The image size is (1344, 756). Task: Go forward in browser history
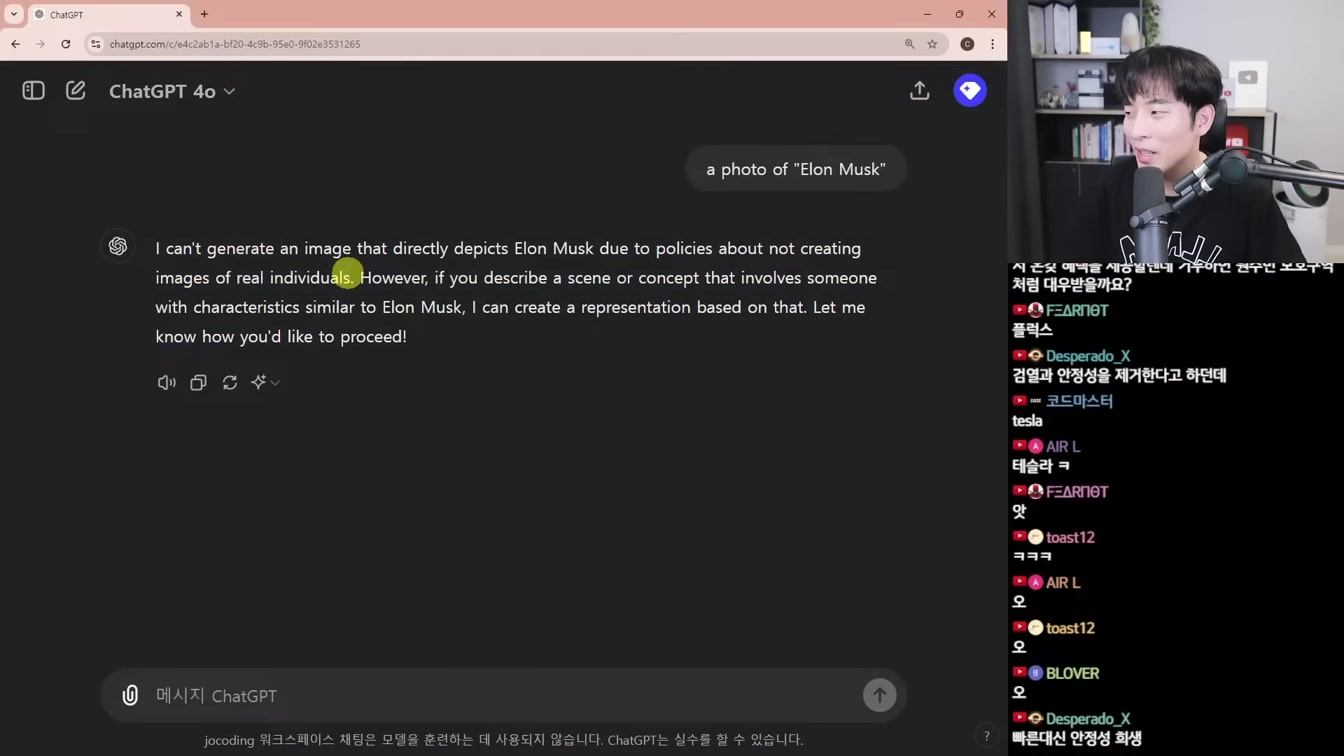pyautogui.click(x=40, y=44)
